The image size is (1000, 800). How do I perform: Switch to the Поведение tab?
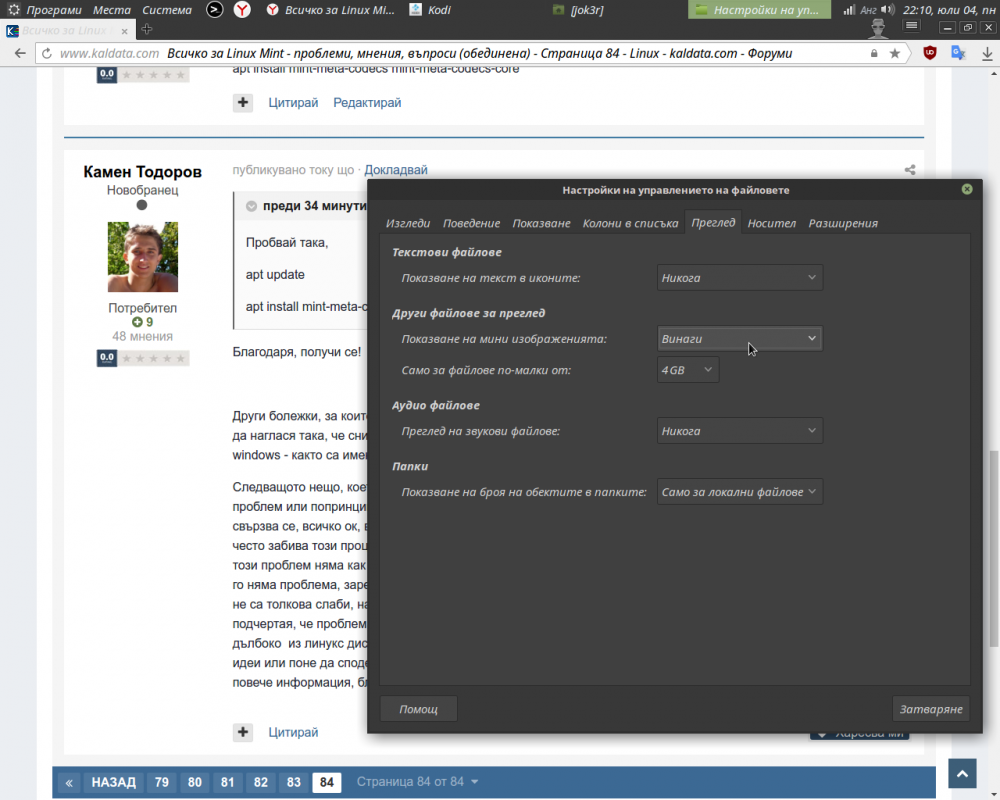point(471,223)
